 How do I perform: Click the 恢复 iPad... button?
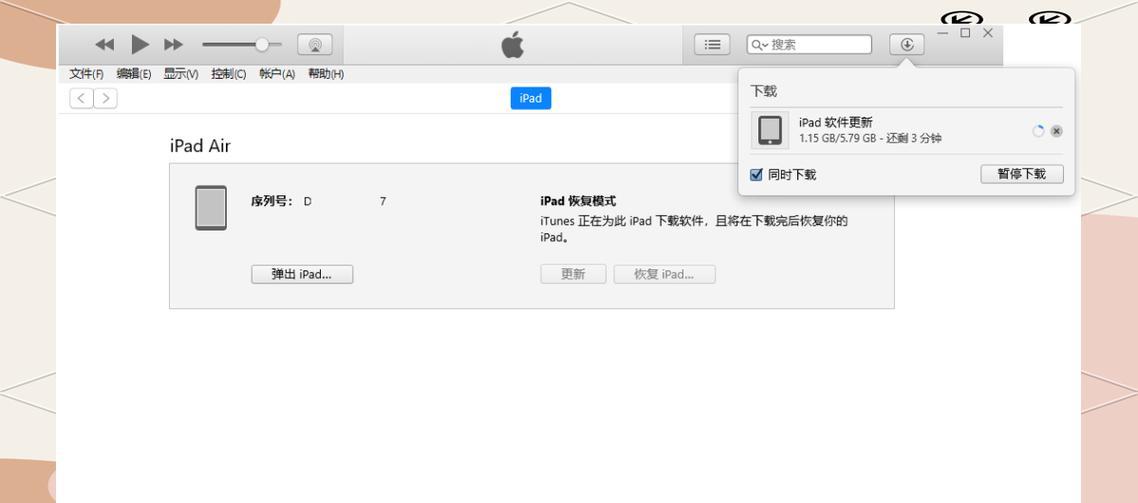click(x=664, y=274)
